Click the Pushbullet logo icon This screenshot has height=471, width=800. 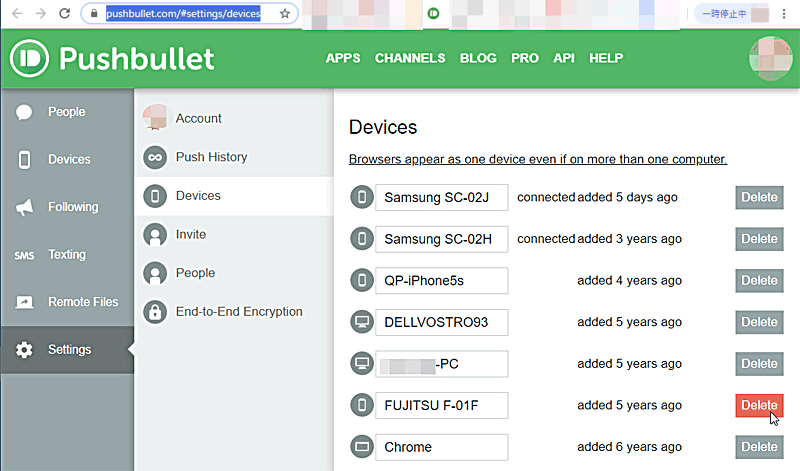(30, 58)
